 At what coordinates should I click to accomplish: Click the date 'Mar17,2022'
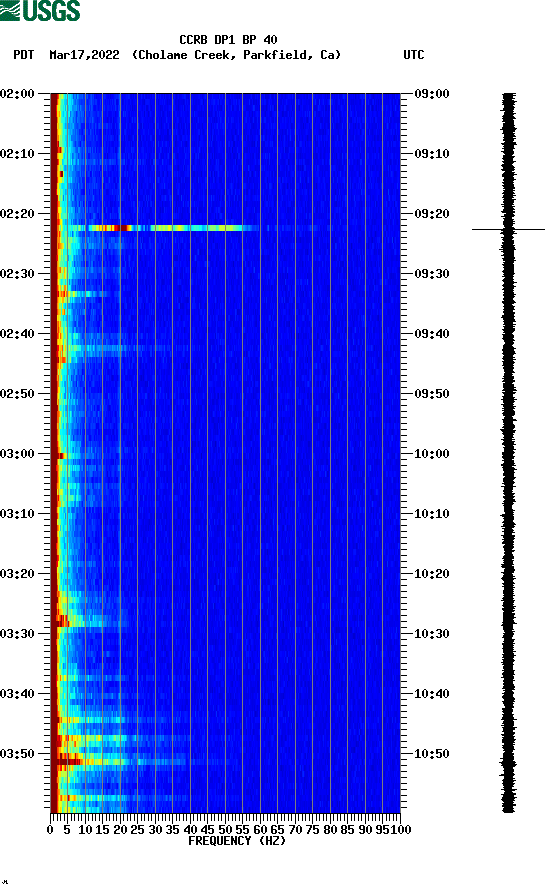(84, 55)
